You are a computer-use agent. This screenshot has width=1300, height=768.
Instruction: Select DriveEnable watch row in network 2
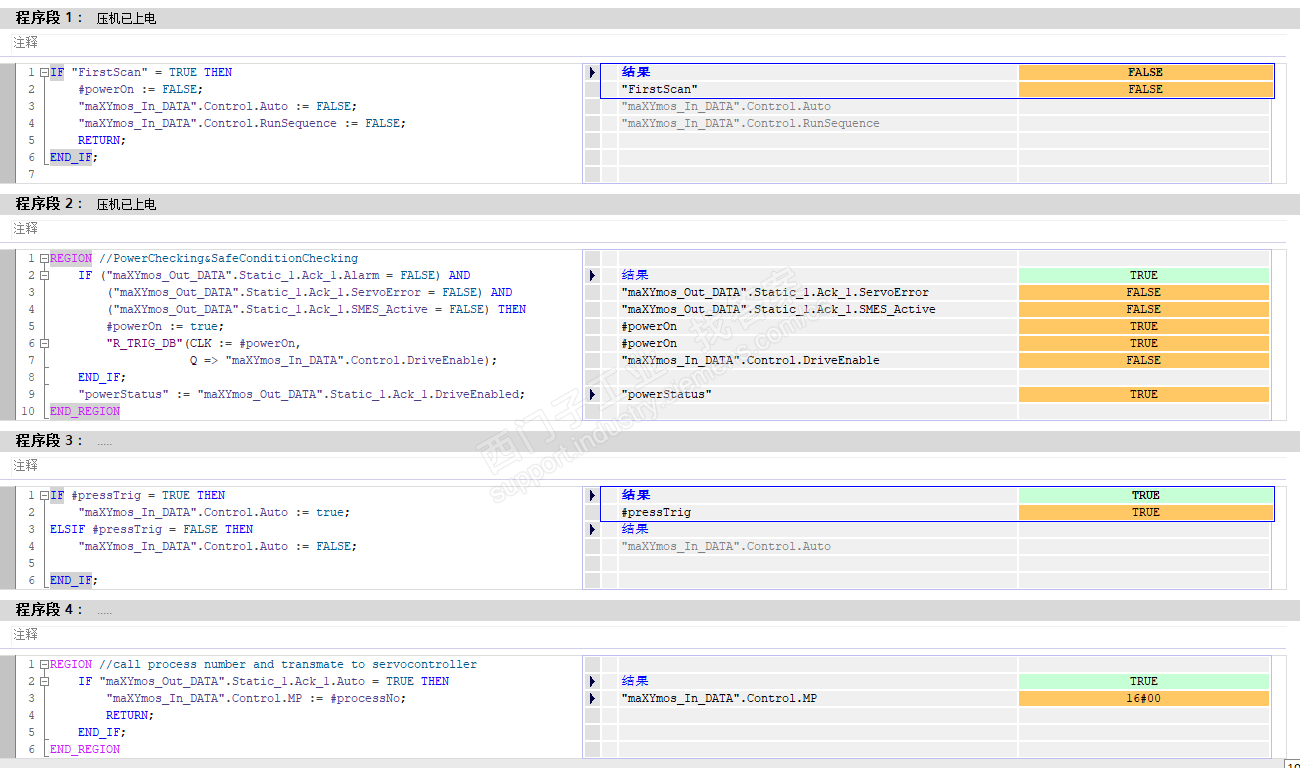click(750, 360)
